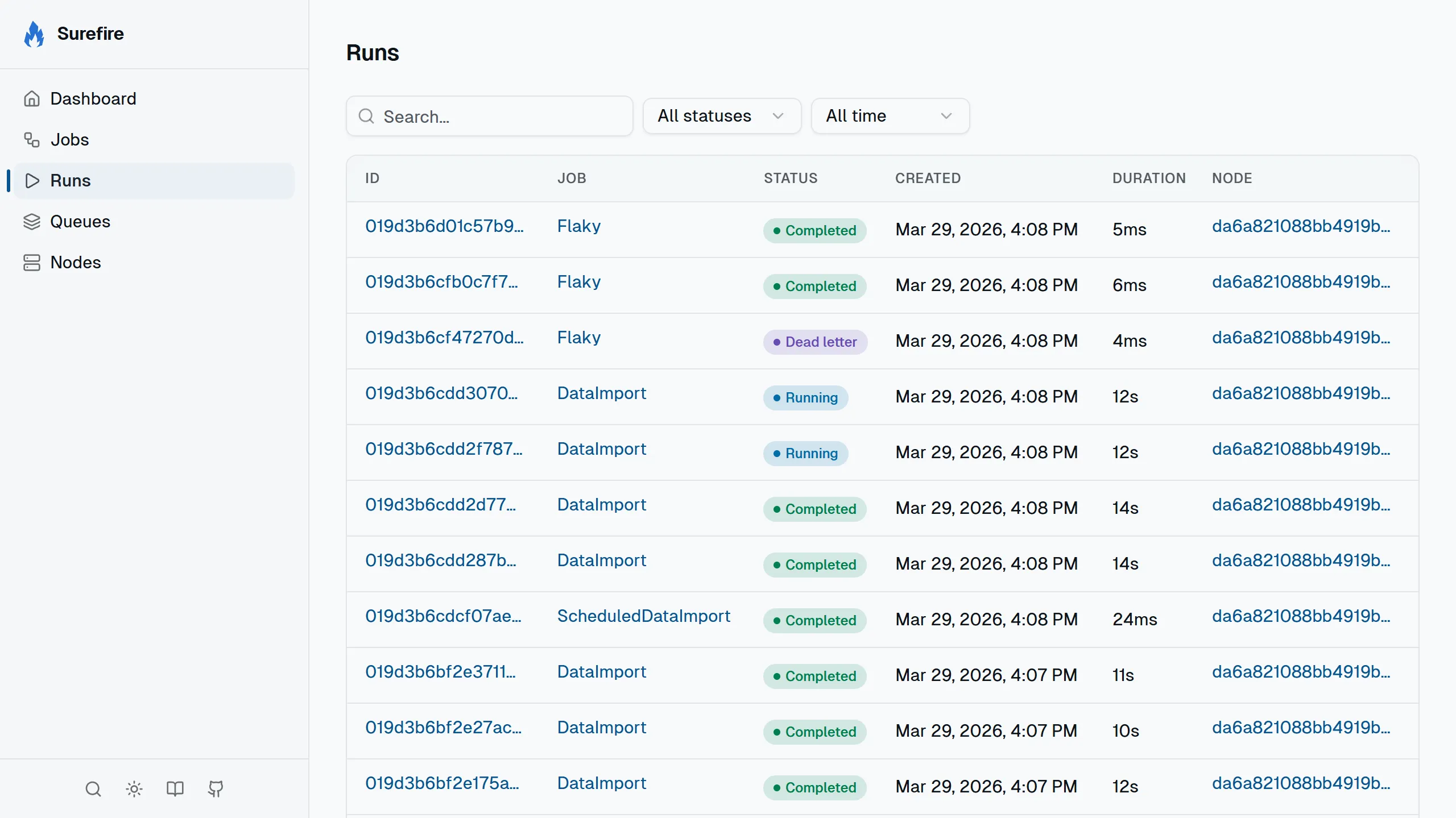The image size is (1456, 818).
Task: Select the Runs sidebar item
Action: tap(71, 181)
